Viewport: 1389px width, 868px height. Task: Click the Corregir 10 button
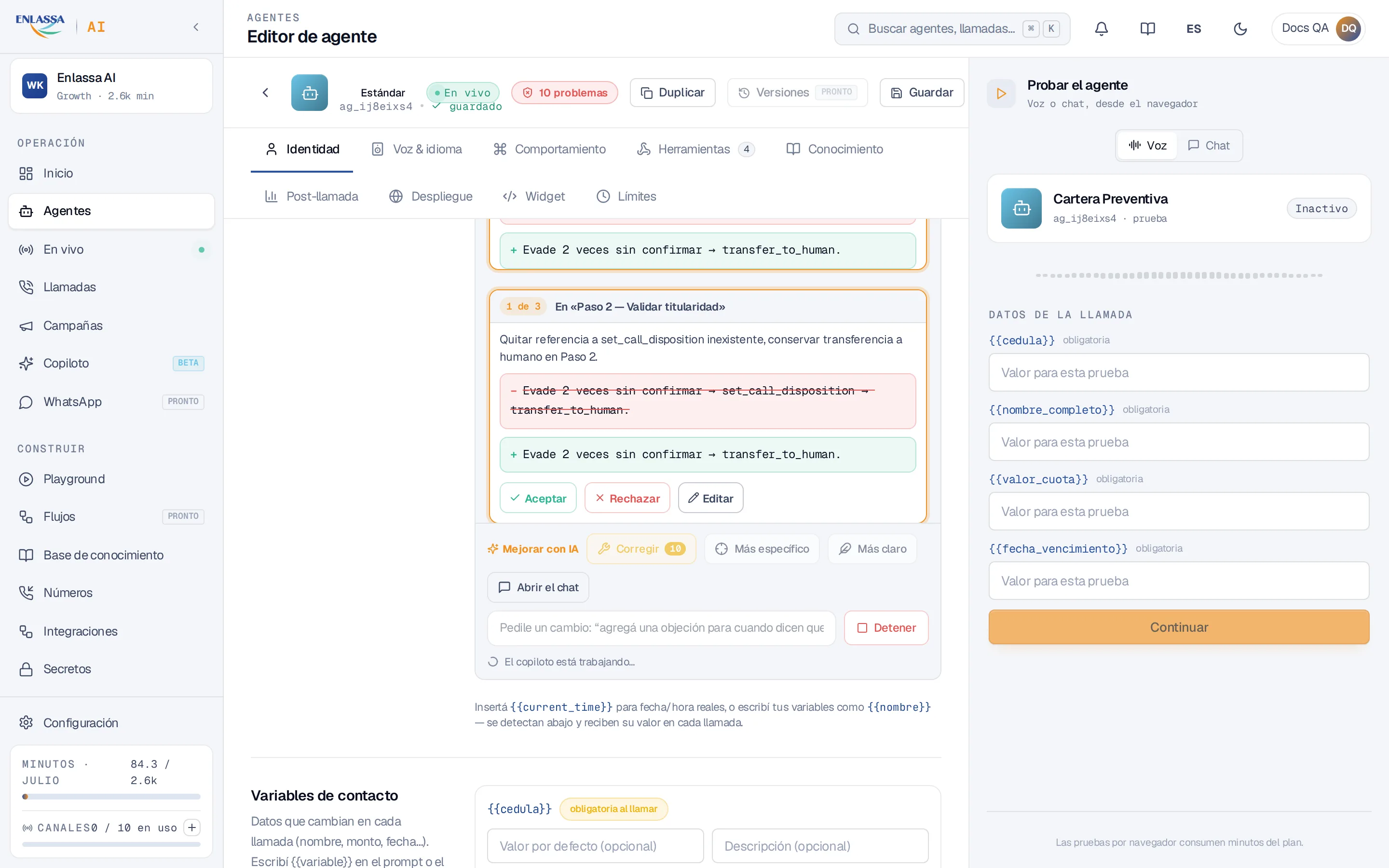641,549
